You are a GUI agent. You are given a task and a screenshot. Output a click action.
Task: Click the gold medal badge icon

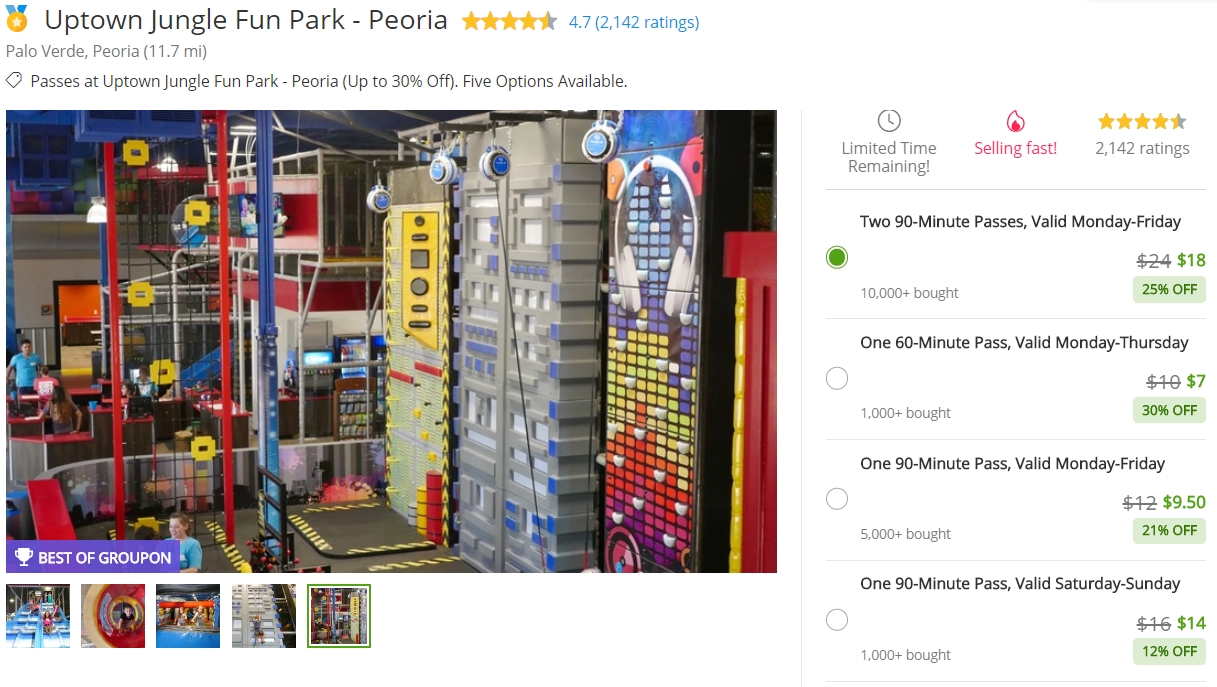pos(17,18)
